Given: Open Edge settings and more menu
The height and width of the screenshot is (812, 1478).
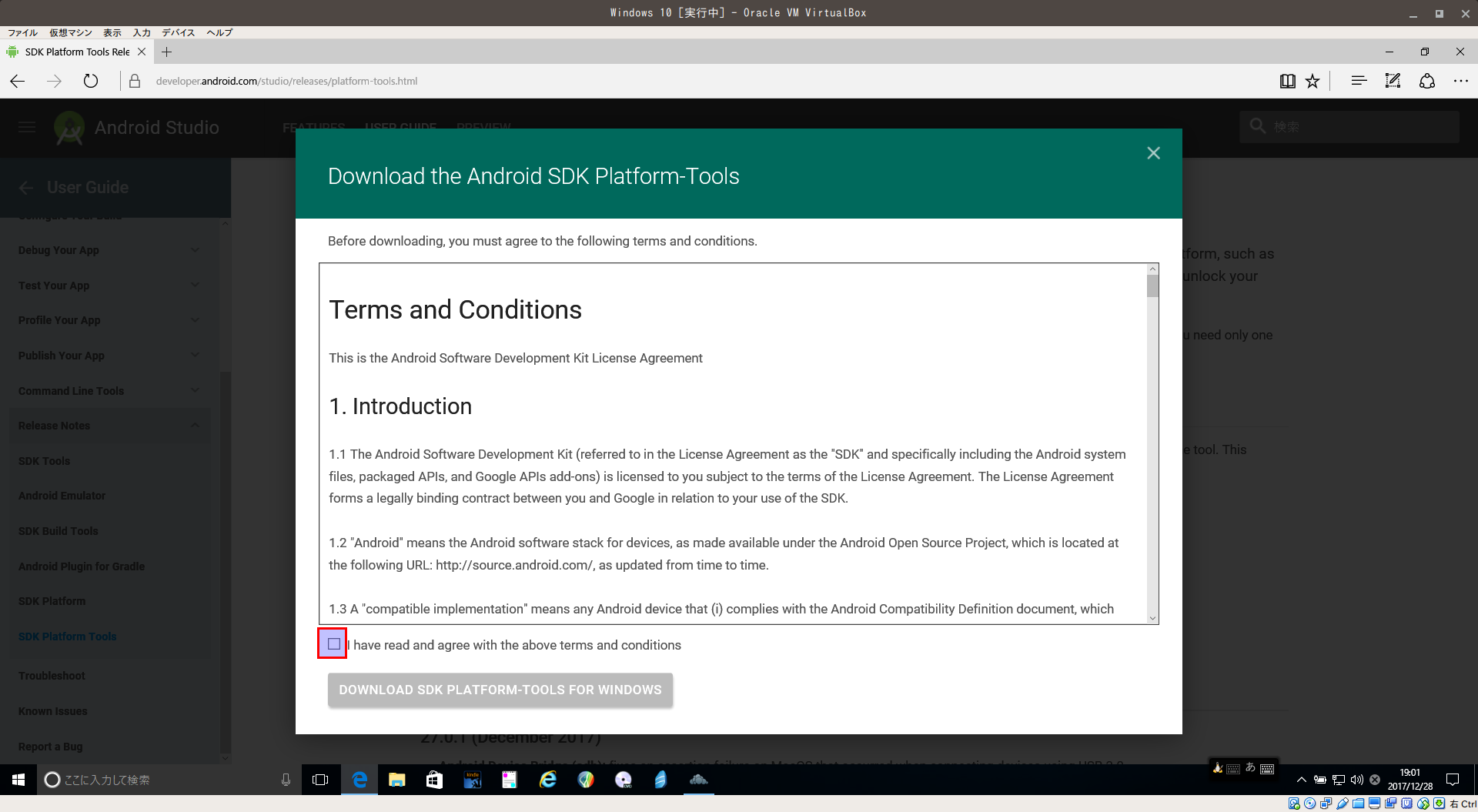Looking at the screenshot, I should click(x=1460, y=81).
